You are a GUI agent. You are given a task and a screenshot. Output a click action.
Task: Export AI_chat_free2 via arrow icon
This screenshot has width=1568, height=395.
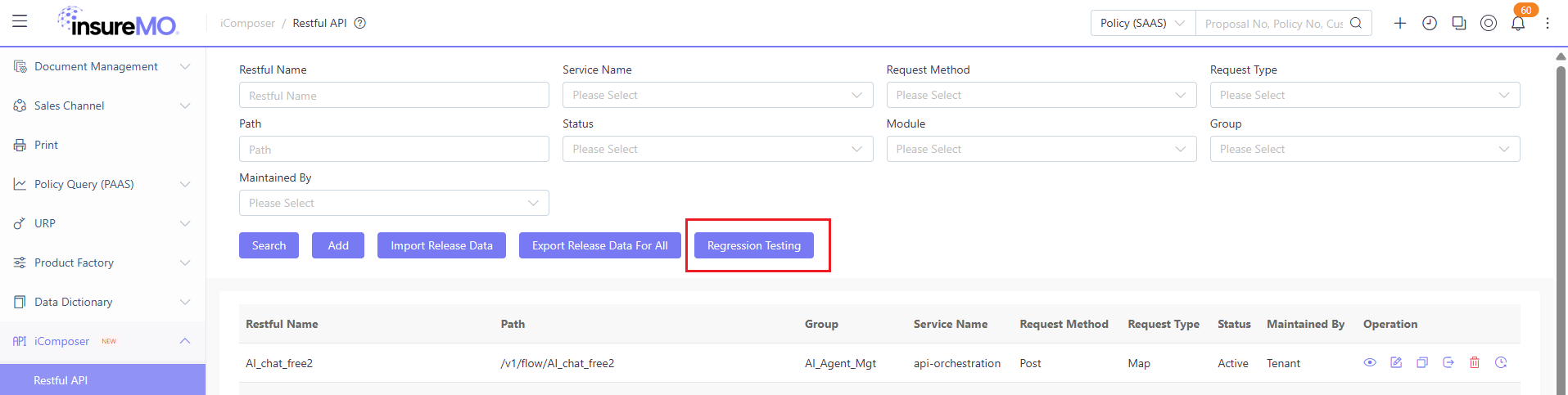coord(1448,362)
